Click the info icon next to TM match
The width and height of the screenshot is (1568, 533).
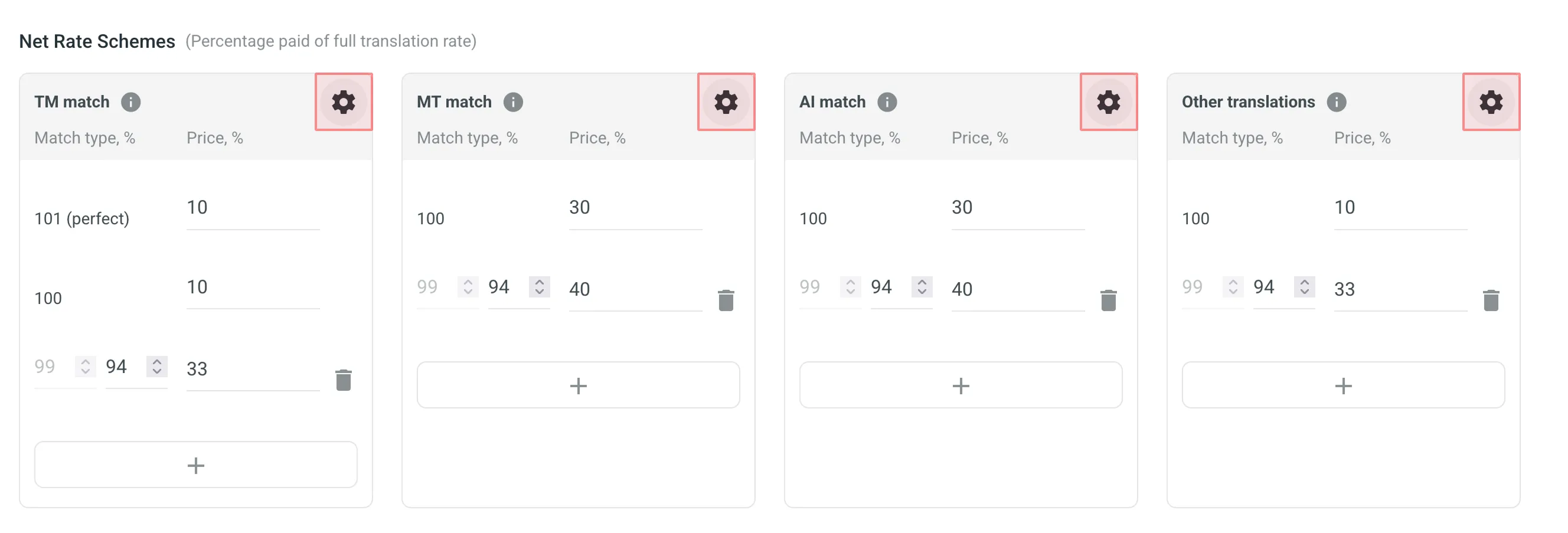[131, 102]
